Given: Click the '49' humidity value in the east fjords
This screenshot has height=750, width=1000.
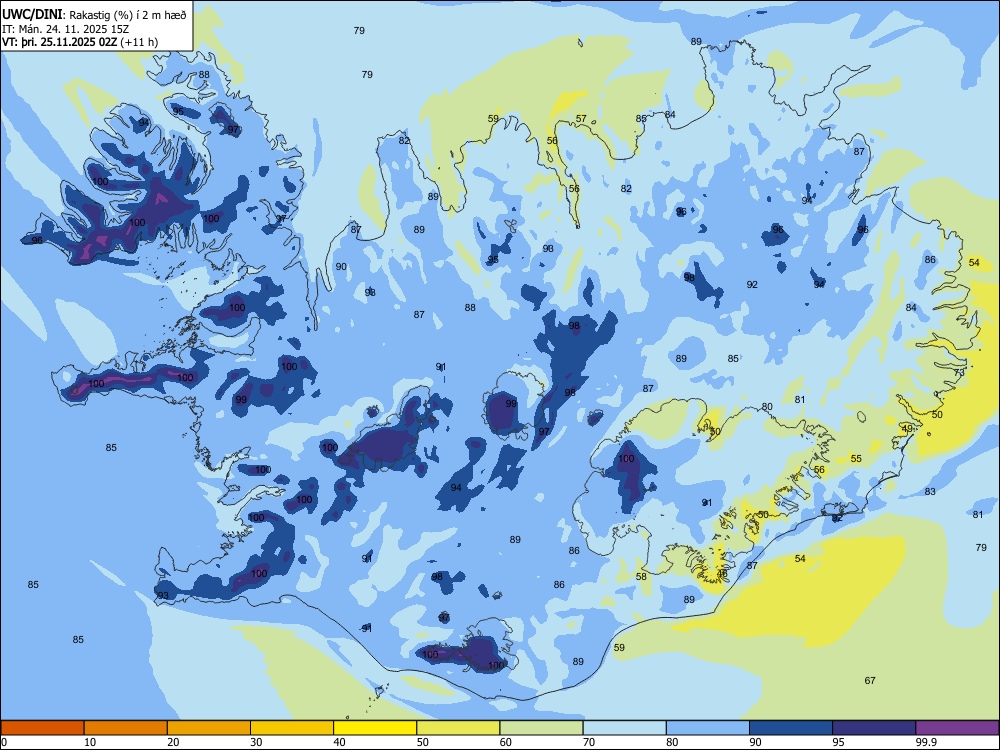Looking at the screenshot, I should click(x=907, y=429).
